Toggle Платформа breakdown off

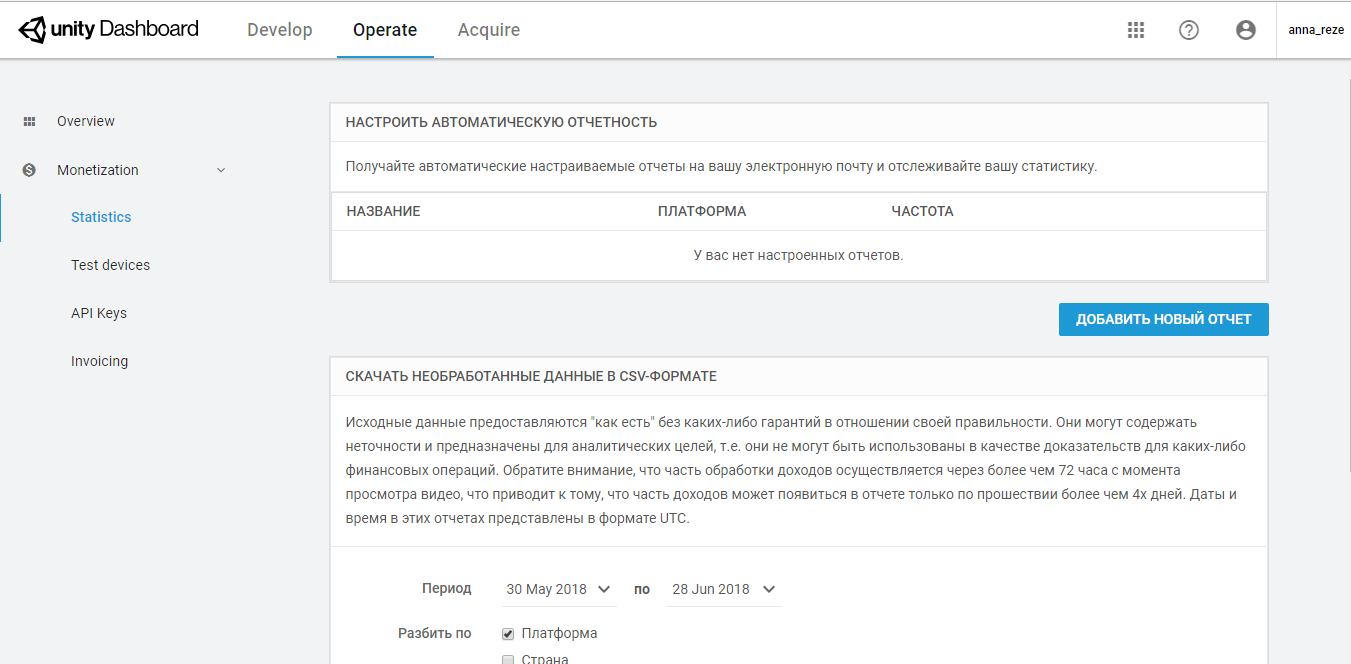508,633
